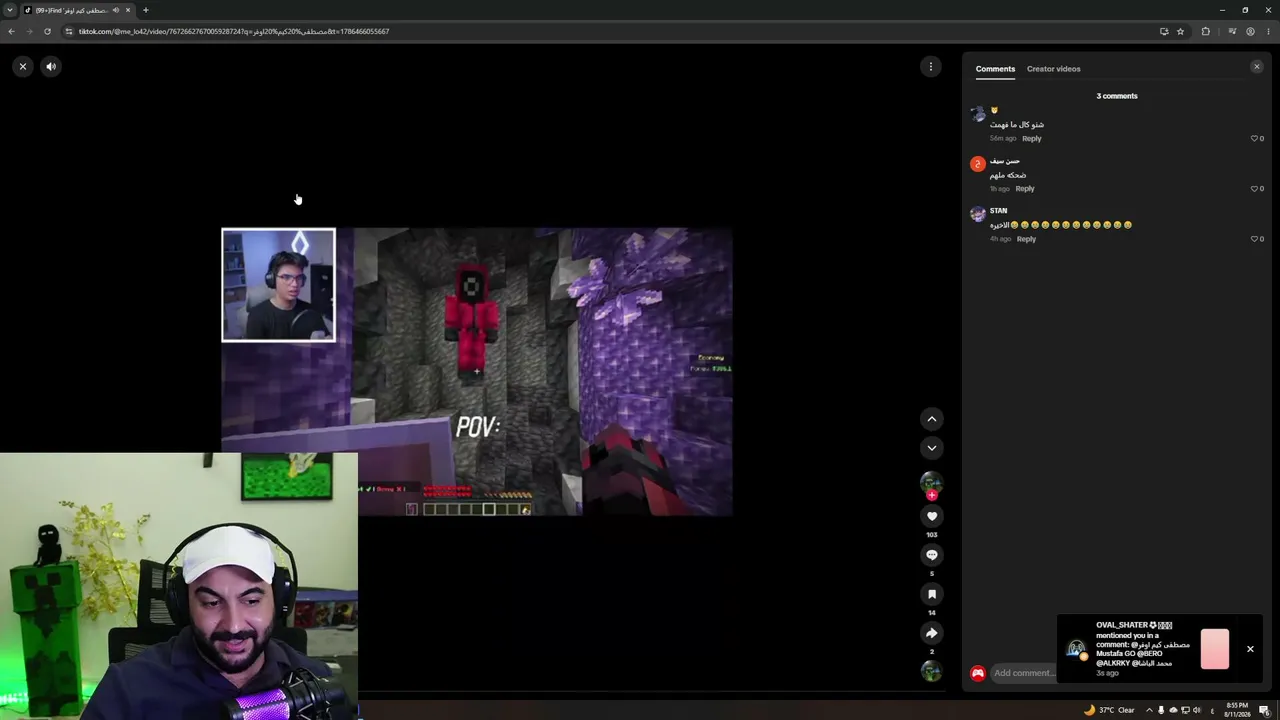The image size is (1280, 720).
Task: Like the video with the heart button
Action: (x=931, y=516)
